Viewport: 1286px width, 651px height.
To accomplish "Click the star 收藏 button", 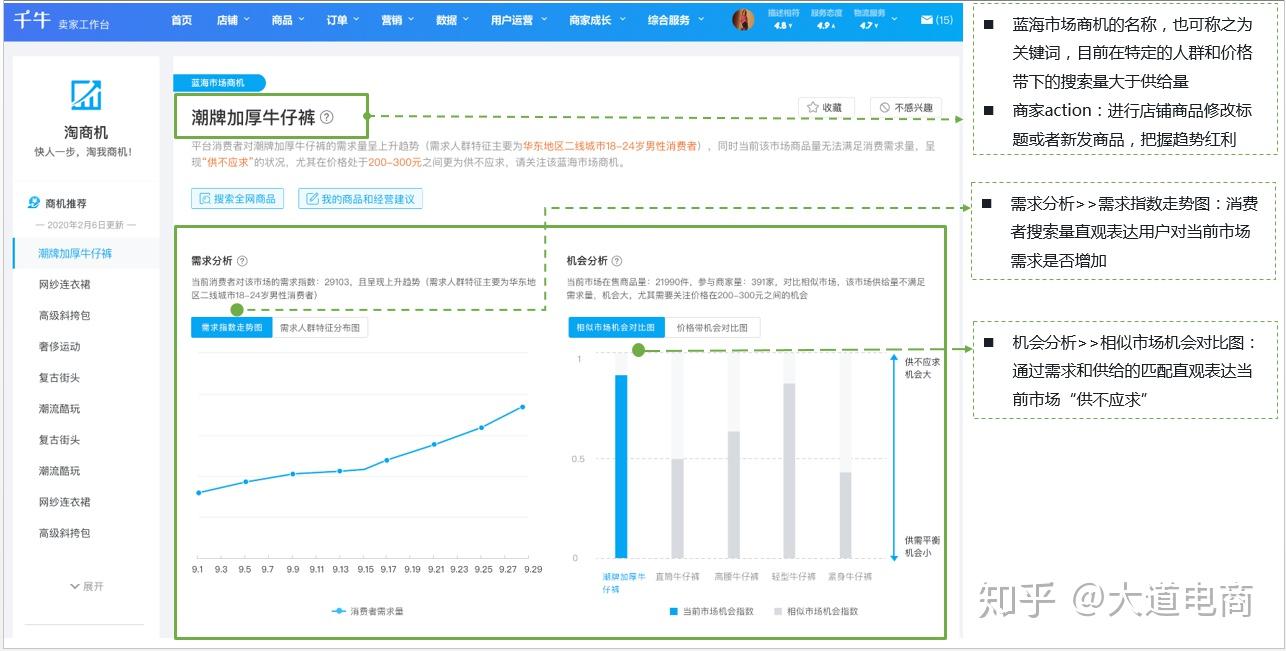I will pyautogui.click(x=826, y=107).
